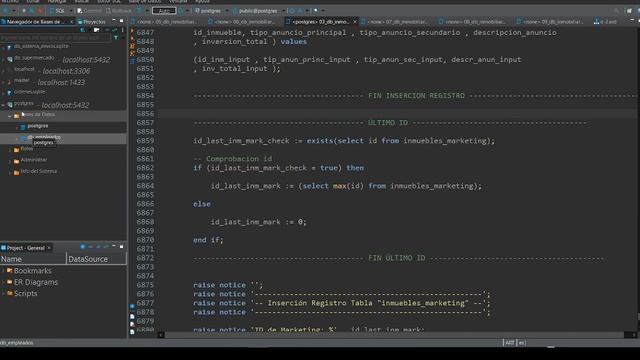Screen dimensions: 640x360
Task: Maximize the database navigator panel
Action: tap(122, 21)
